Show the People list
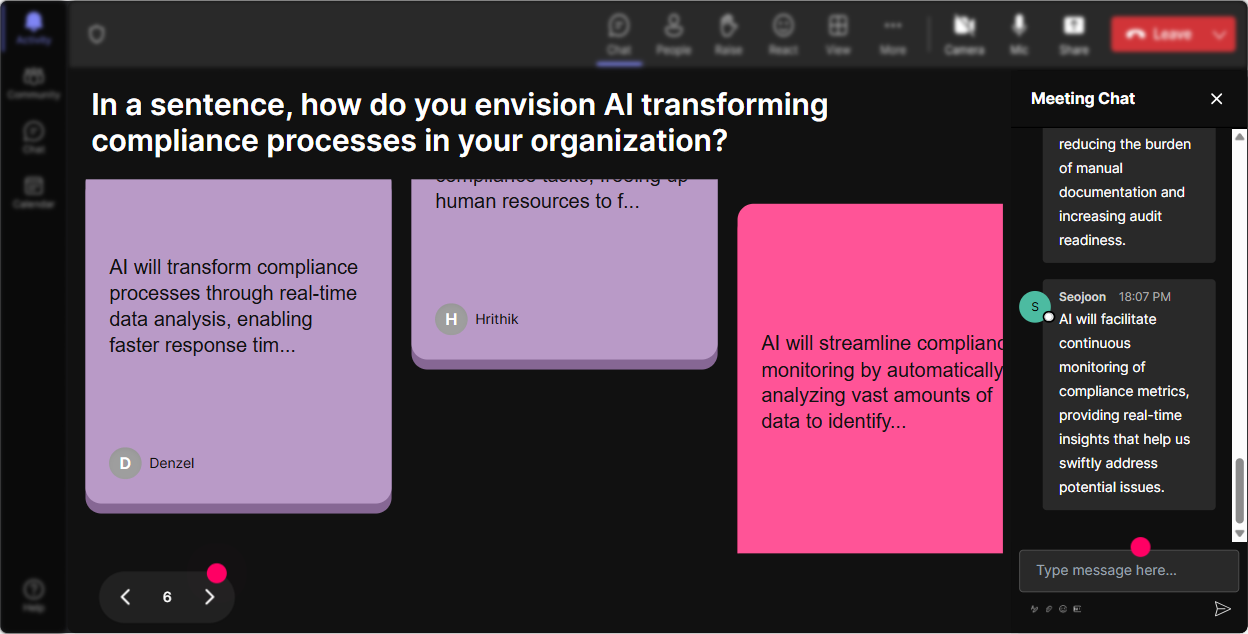Image resolution: width=1248 pixels, height=634 pixels. (x=673, y=34)
